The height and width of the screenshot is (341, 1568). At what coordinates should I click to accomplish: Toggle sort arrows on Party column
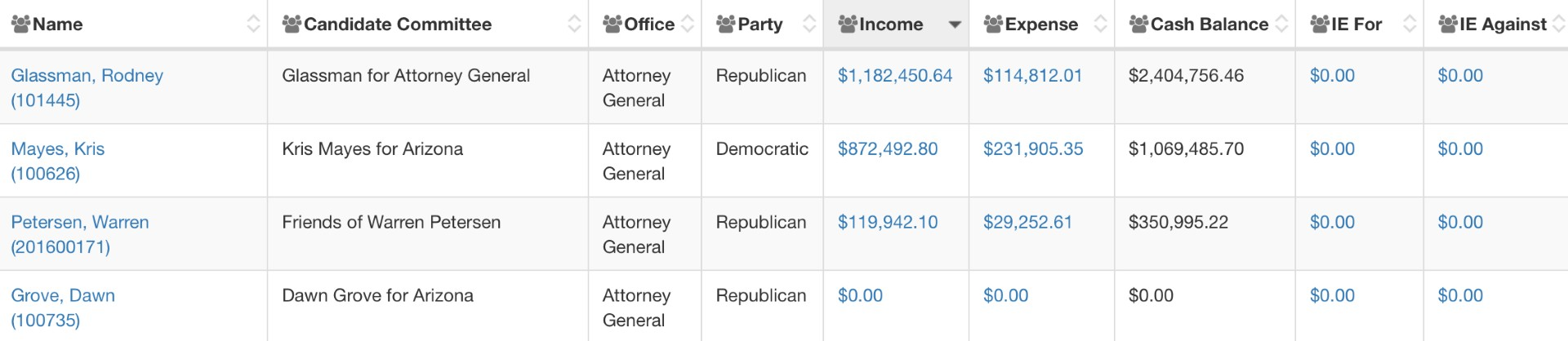click(809, 24)
